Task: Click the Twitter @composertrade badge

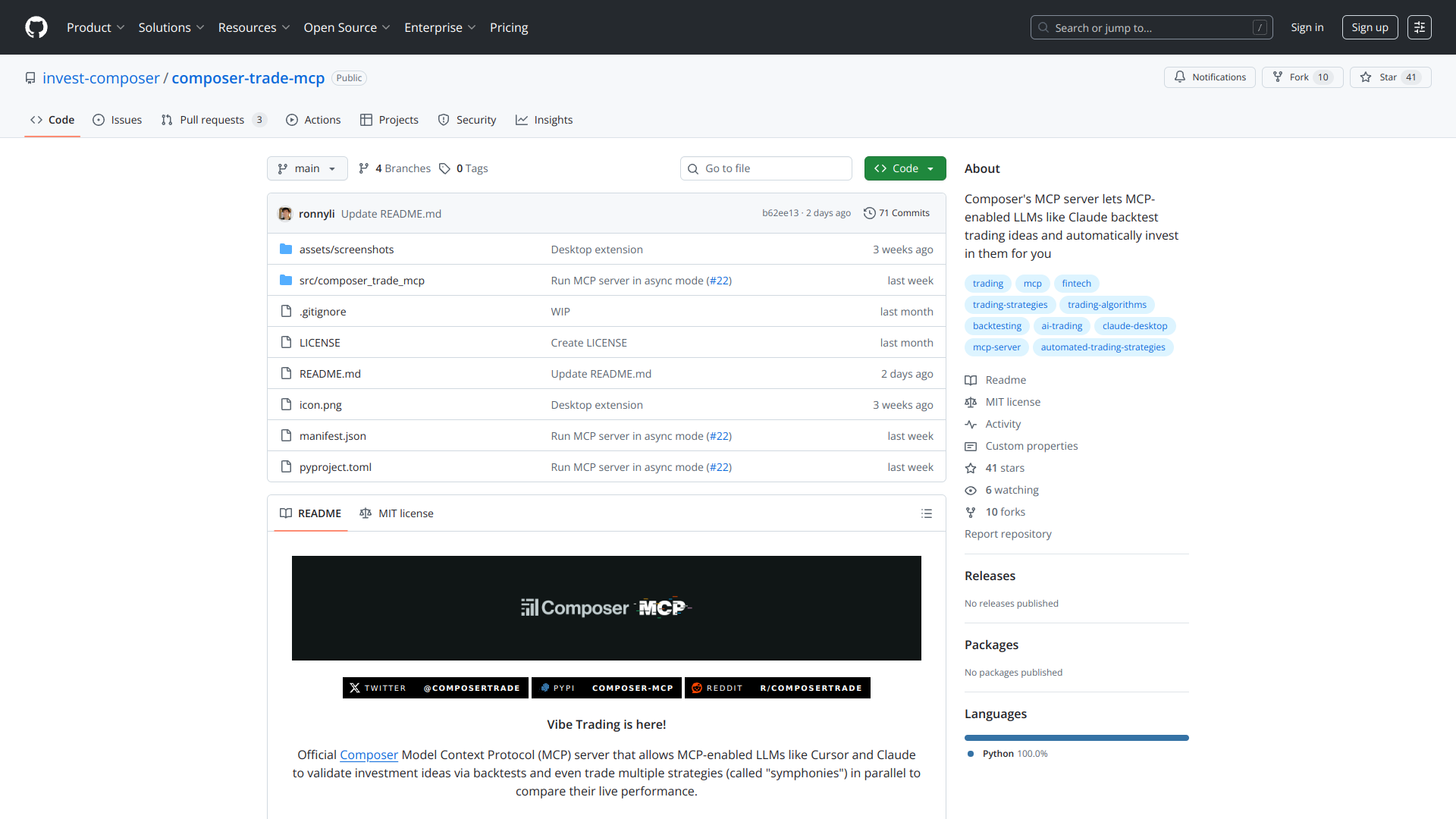Action: [x=435, y=688]
